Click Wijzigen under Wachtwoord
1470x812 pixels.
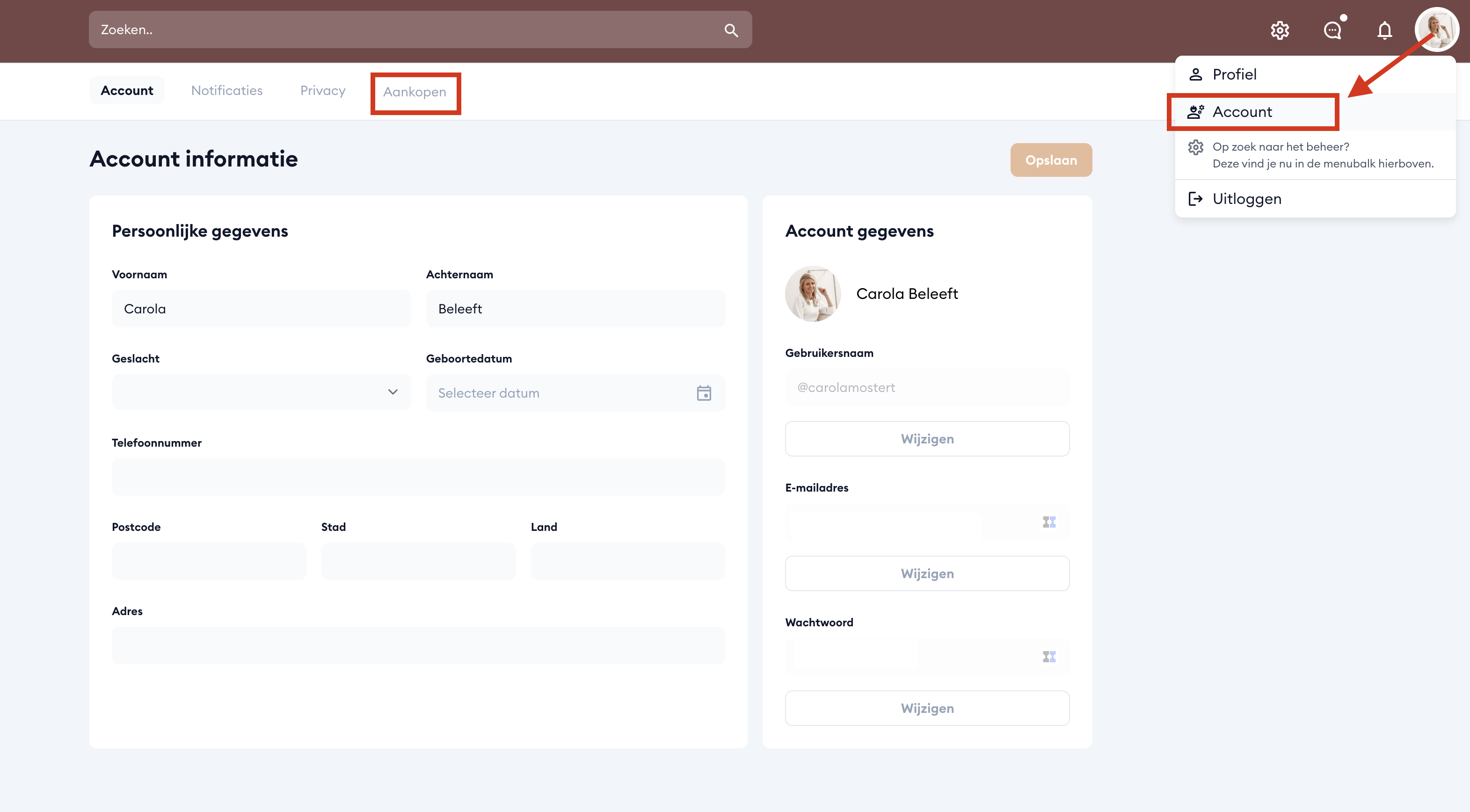coord(927,708)
